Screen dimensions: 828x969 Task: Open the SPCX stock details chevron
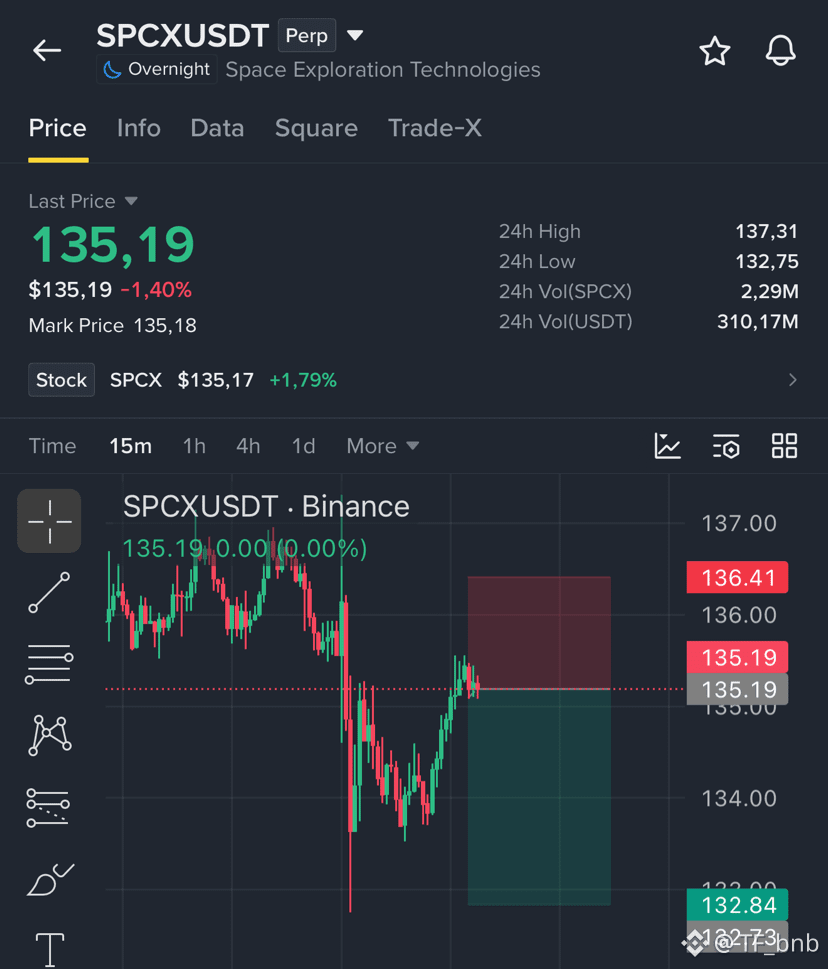[793, 379]
